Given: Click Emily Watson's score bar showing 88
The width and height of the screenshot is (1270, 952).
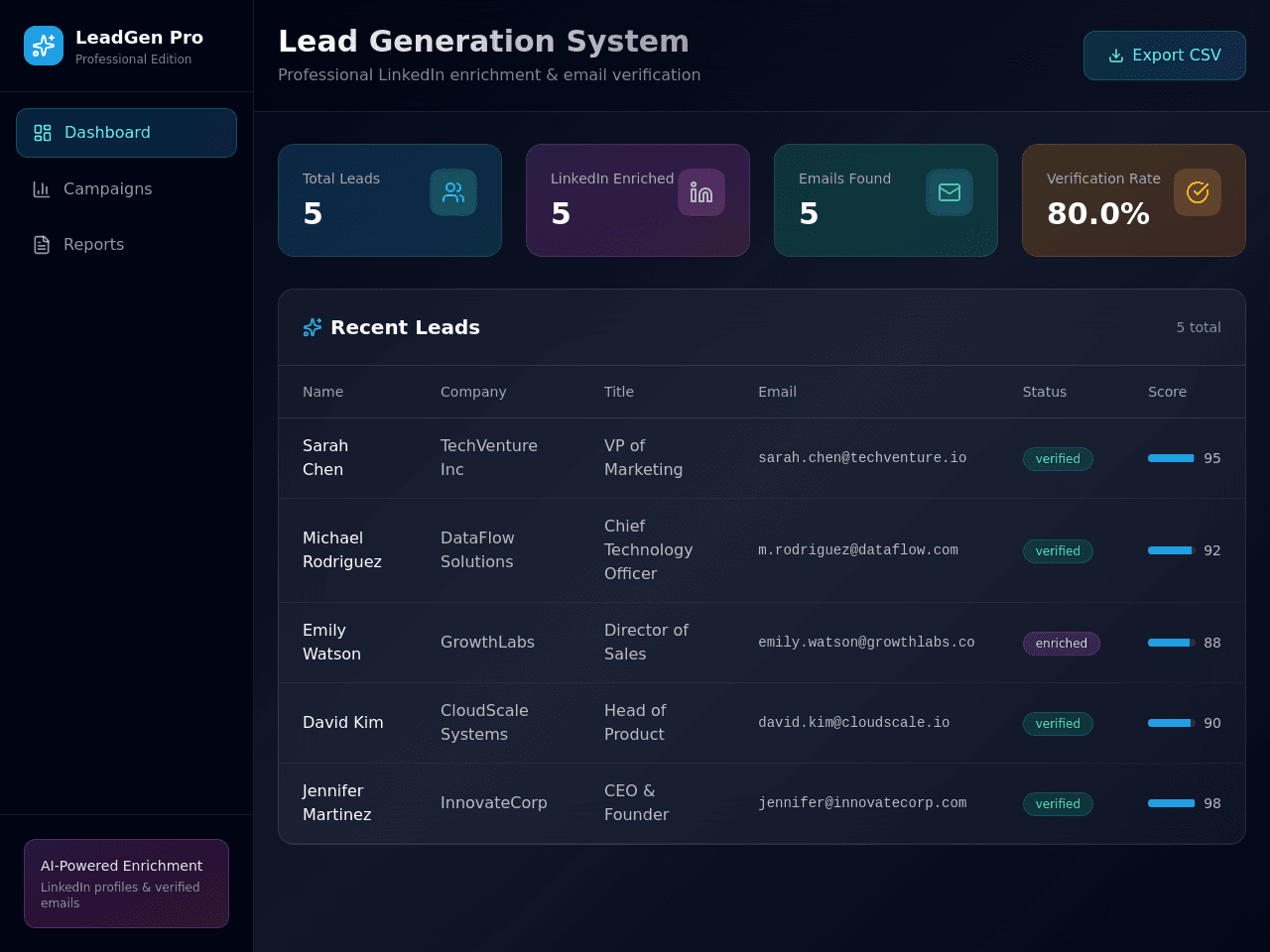Looking at the screenshot, I should (1172, 643).
